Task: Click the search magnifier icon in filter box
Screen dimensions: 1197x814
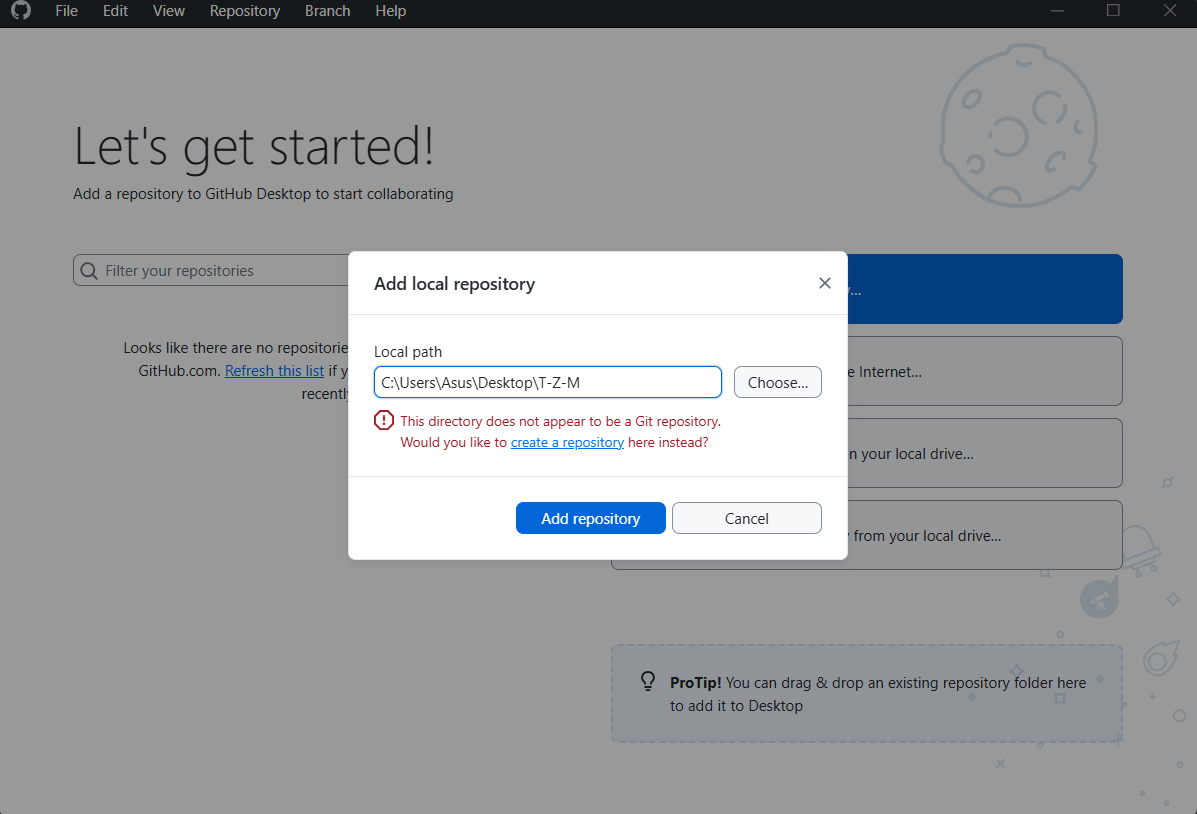Action: [89, 271]
